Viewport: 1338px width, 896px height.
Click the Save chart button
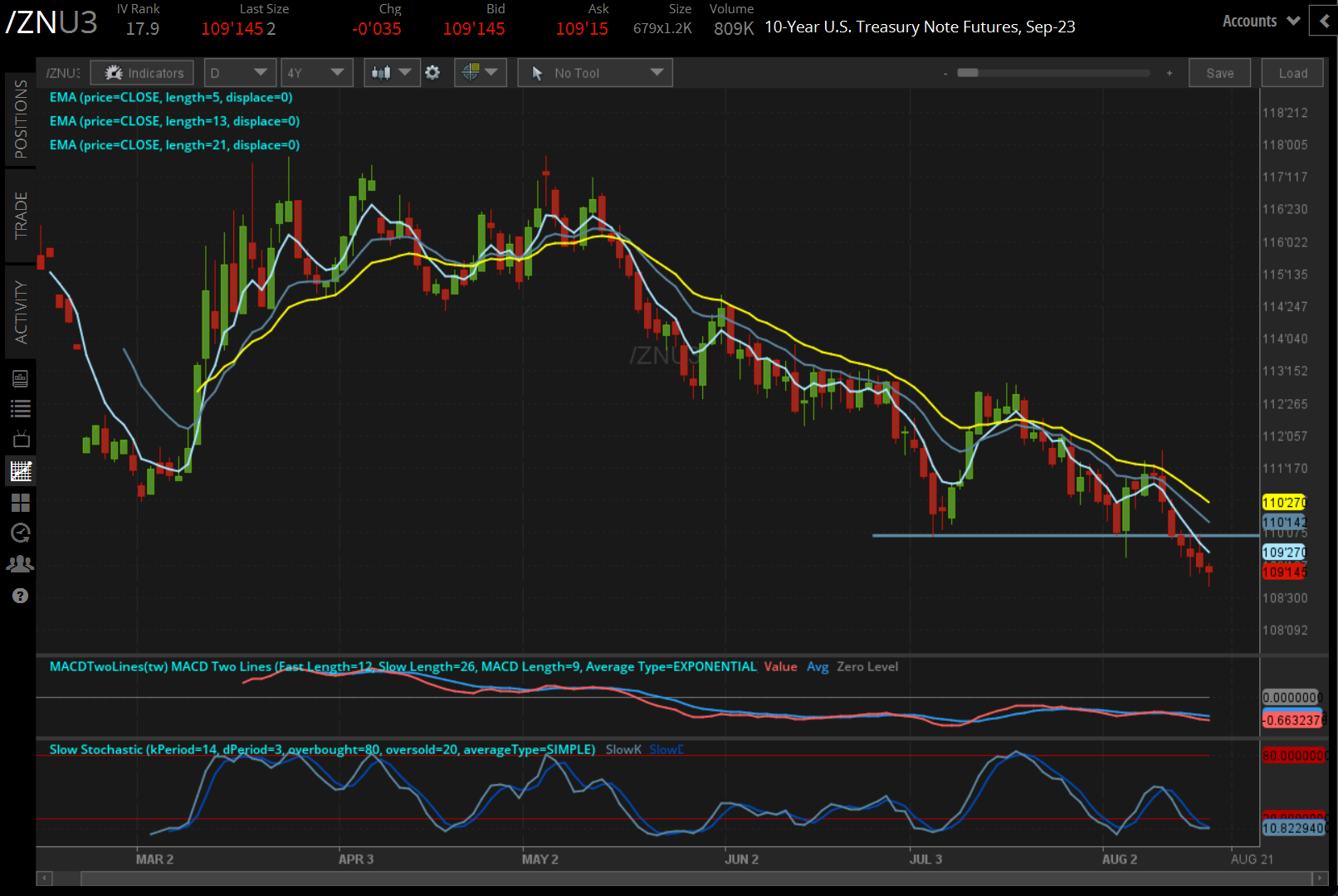coord(1219,73)
